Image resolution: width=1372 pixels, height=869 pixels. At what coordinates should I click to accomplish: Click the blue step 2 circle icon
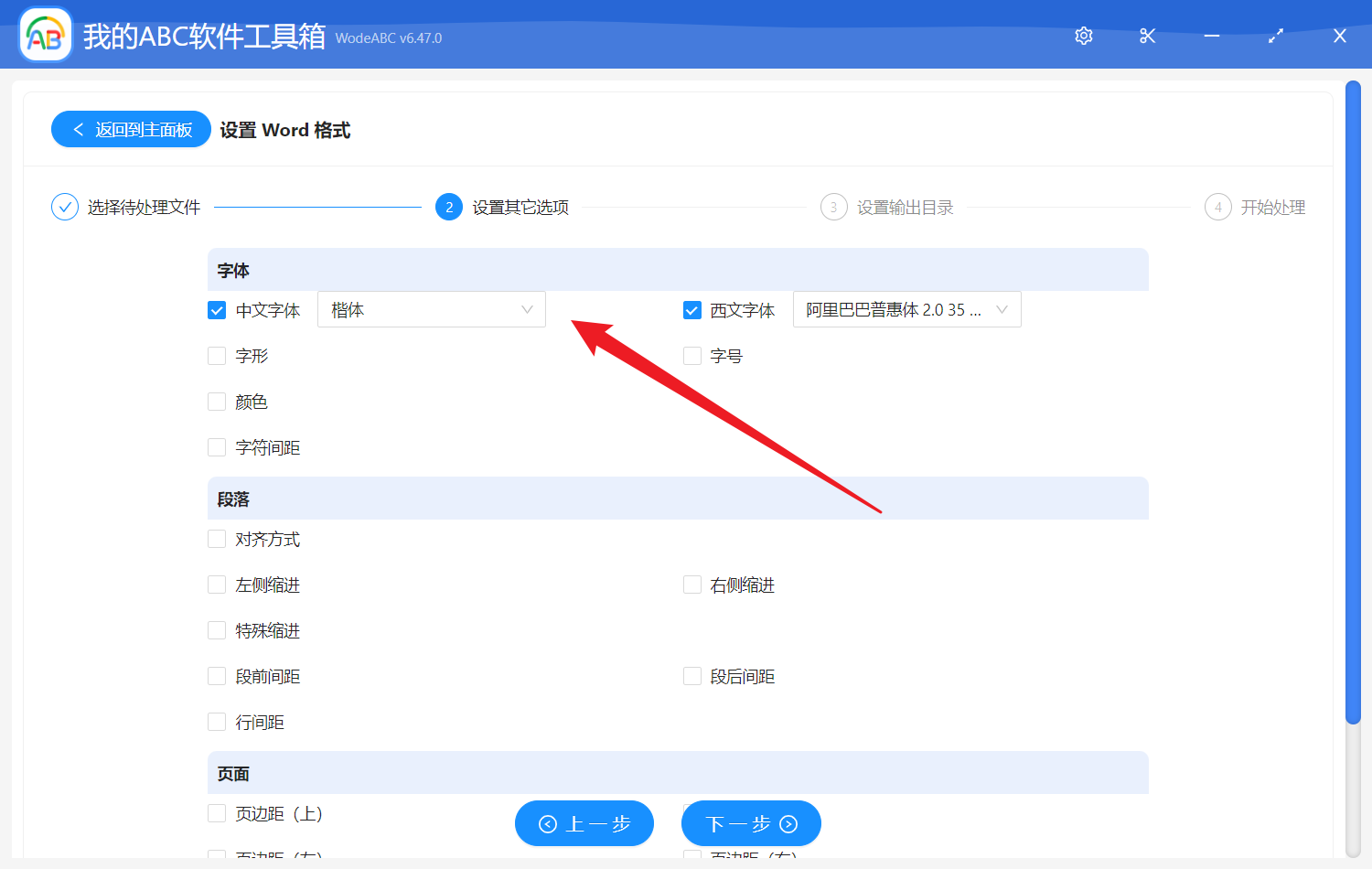[x=448, y=207]
